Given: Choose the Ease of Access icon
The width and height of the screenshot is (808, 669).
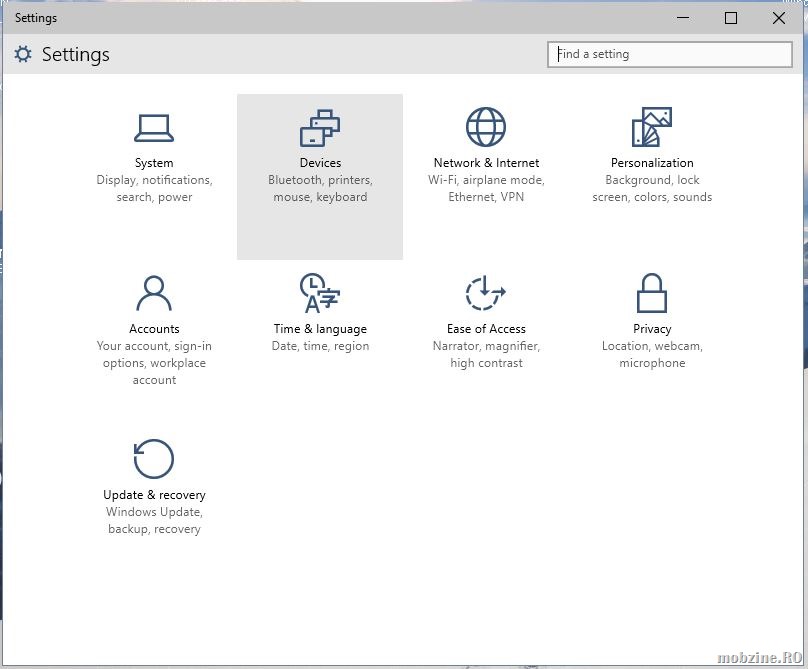Looking at the screenshot, I should 486,293.
